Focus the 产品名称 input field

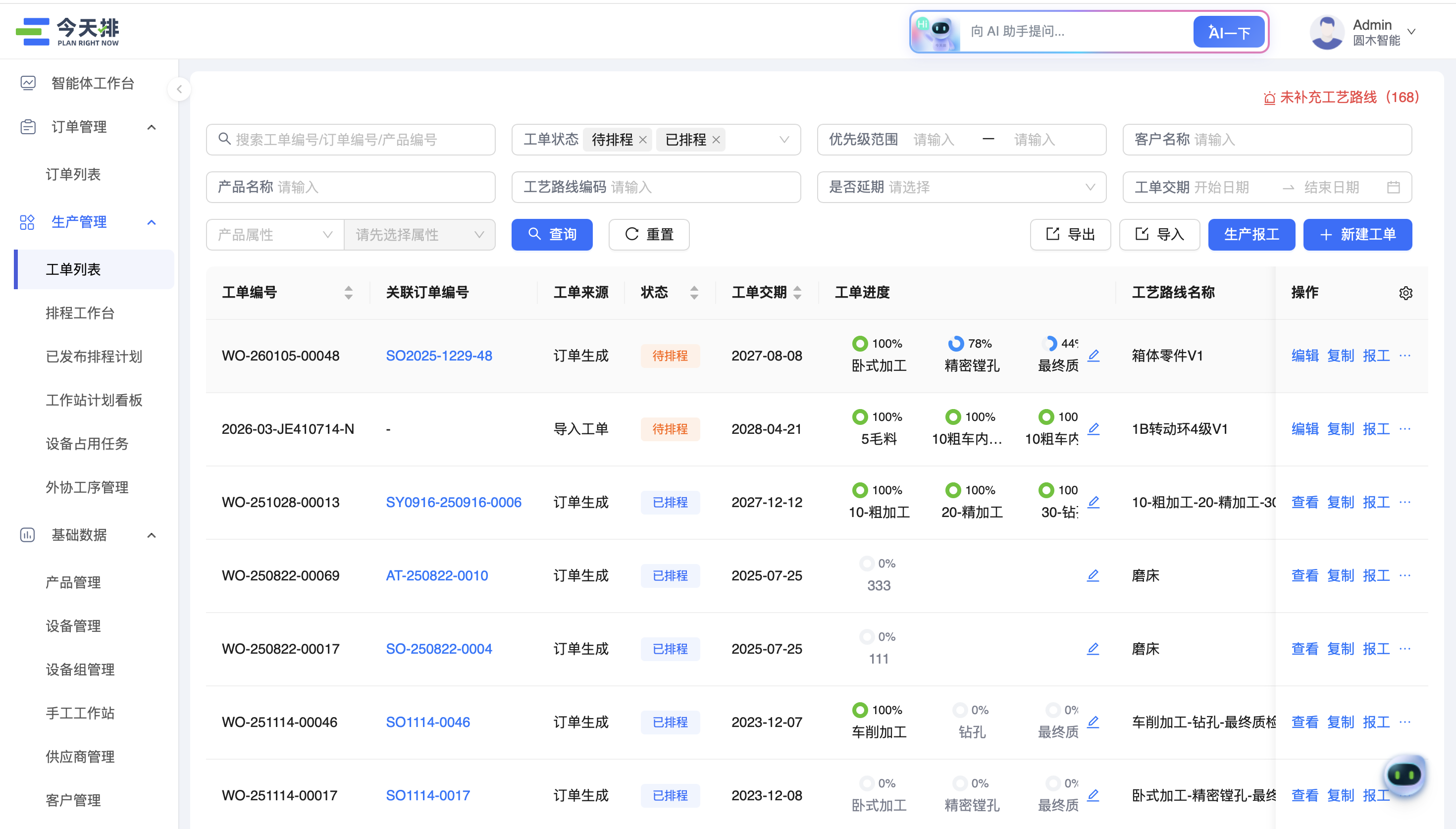(x=351, y=187)
